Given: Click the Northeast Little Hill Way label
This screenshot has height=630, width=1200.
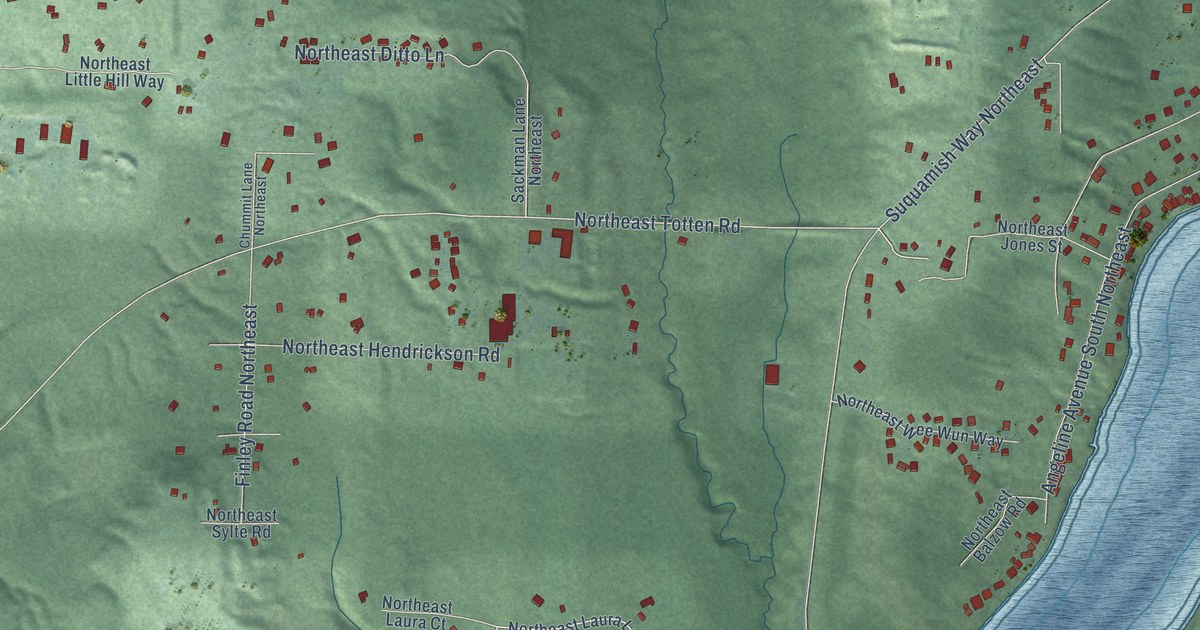Looking at the screenshot, I should [x=115, y=72].
